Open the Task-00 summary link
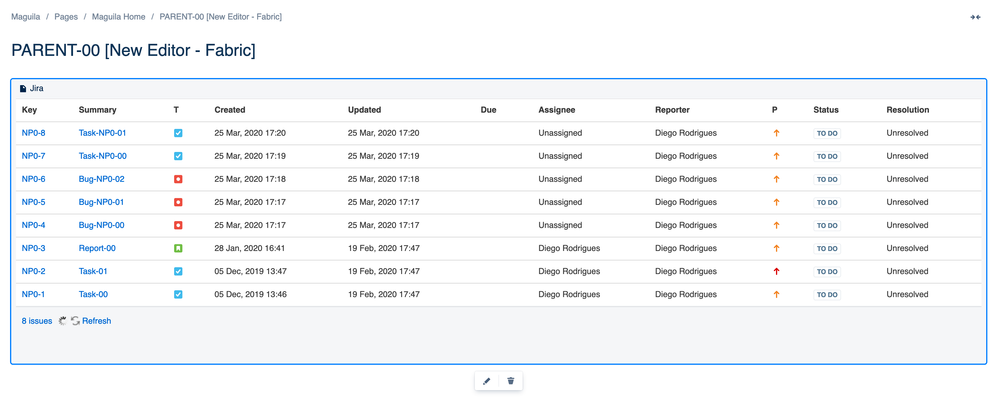Image resolution: width=998 pixels, height=418 pixels. 93,295
